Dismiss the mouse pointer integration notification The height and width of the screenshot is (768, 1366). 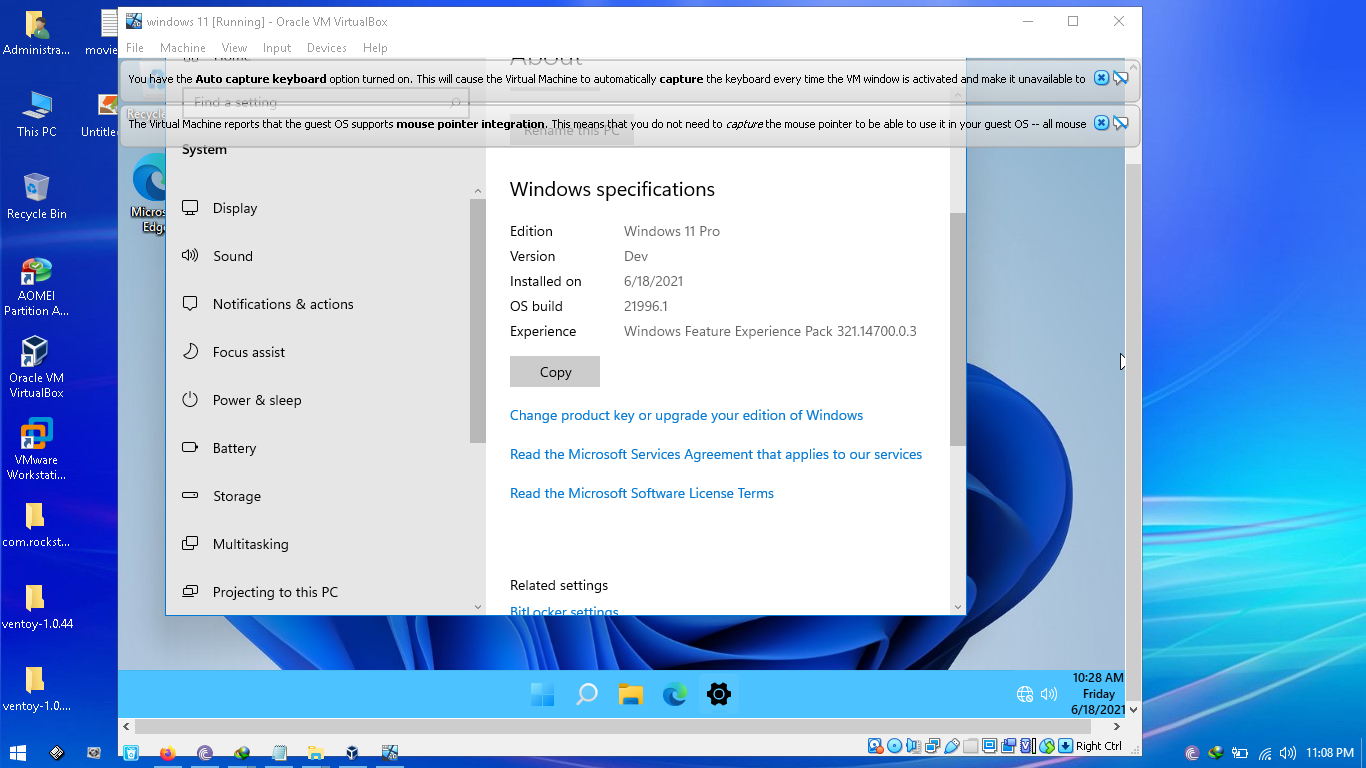pos(1101,123)
